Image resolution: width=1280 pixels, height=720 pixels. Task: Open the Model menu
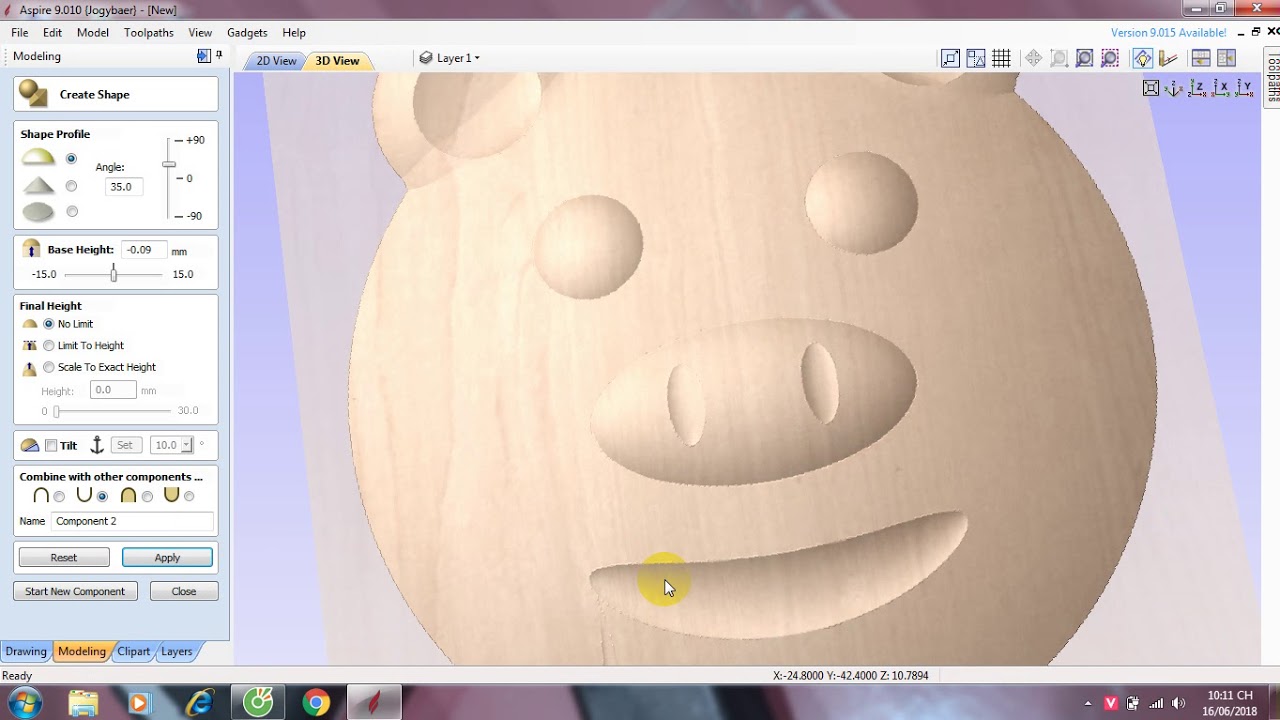pos(93,32)
